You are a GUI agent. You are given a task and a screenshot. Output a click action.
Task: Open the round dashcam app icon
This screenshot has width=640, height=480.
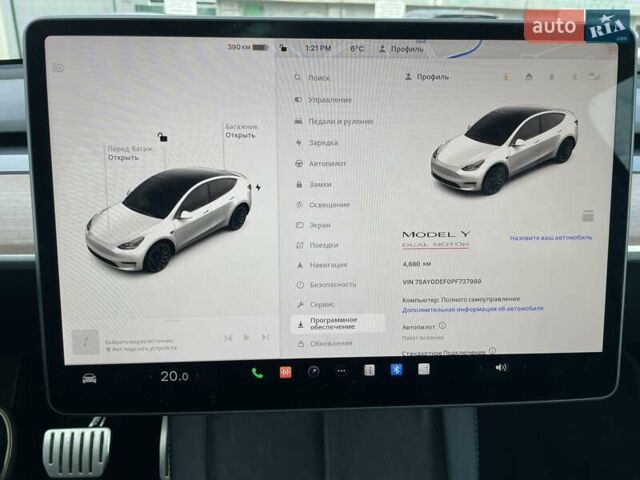pos(313,371)
